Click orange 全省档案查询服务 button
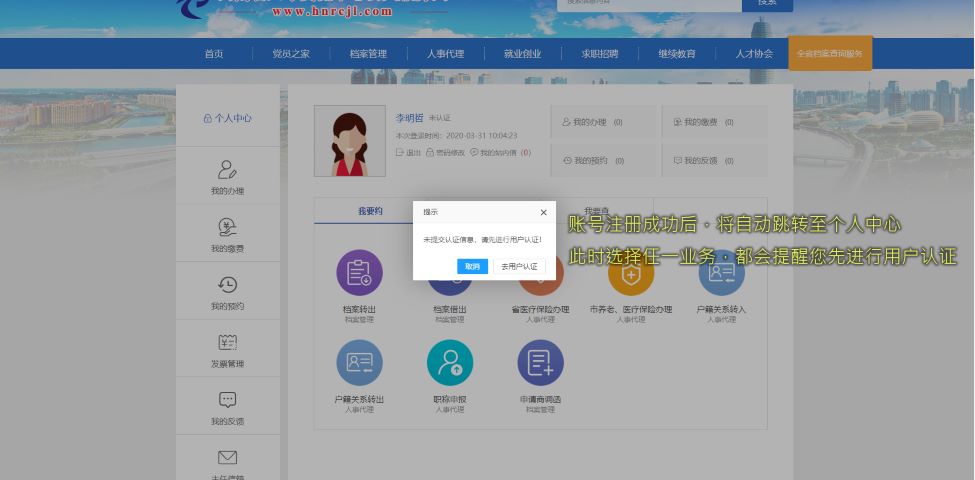 pos(830,53)
